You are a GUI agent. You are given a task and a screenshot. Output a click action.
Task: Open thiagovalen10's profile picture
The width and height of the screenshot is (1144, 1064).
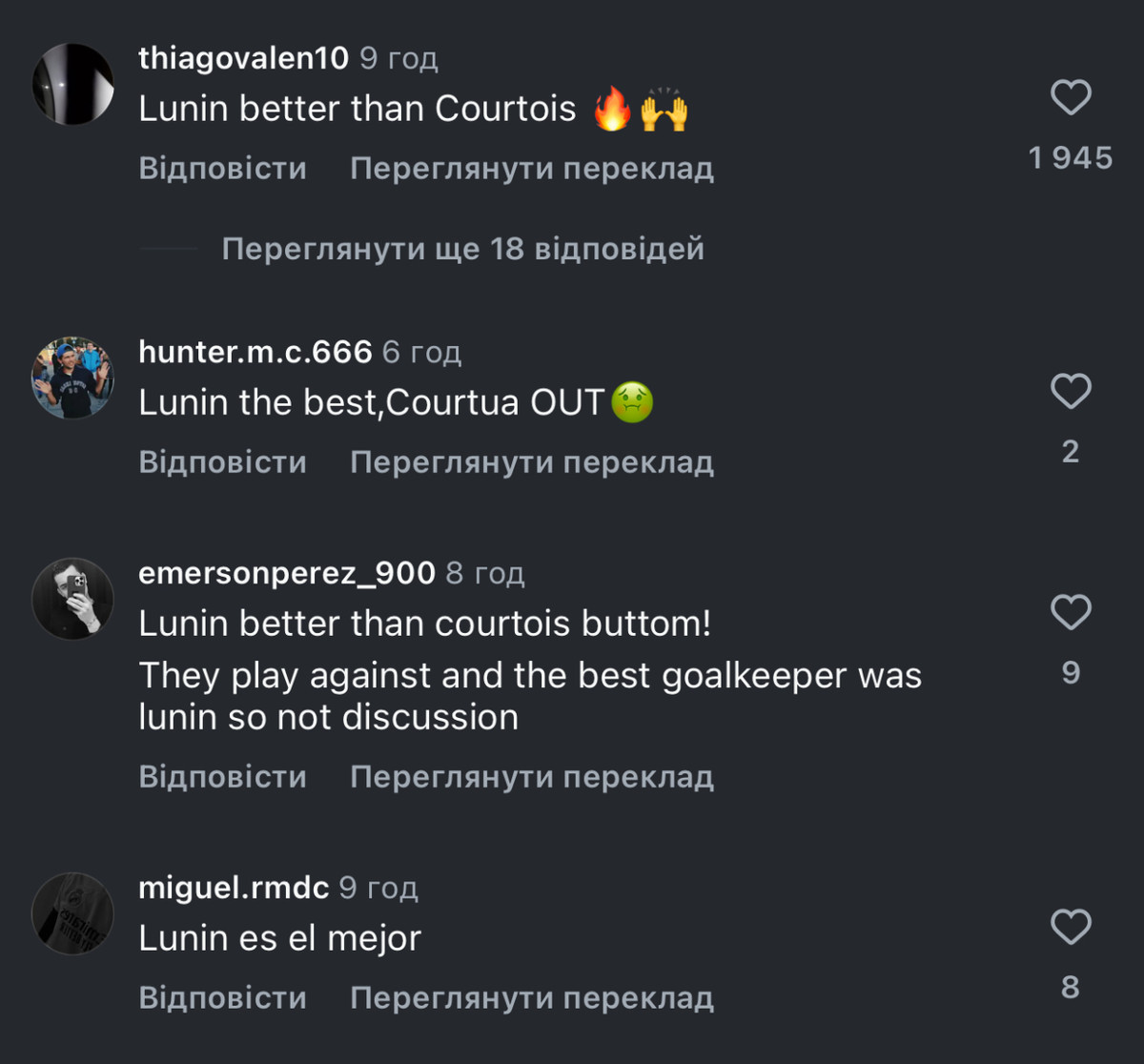pos(73,84)
